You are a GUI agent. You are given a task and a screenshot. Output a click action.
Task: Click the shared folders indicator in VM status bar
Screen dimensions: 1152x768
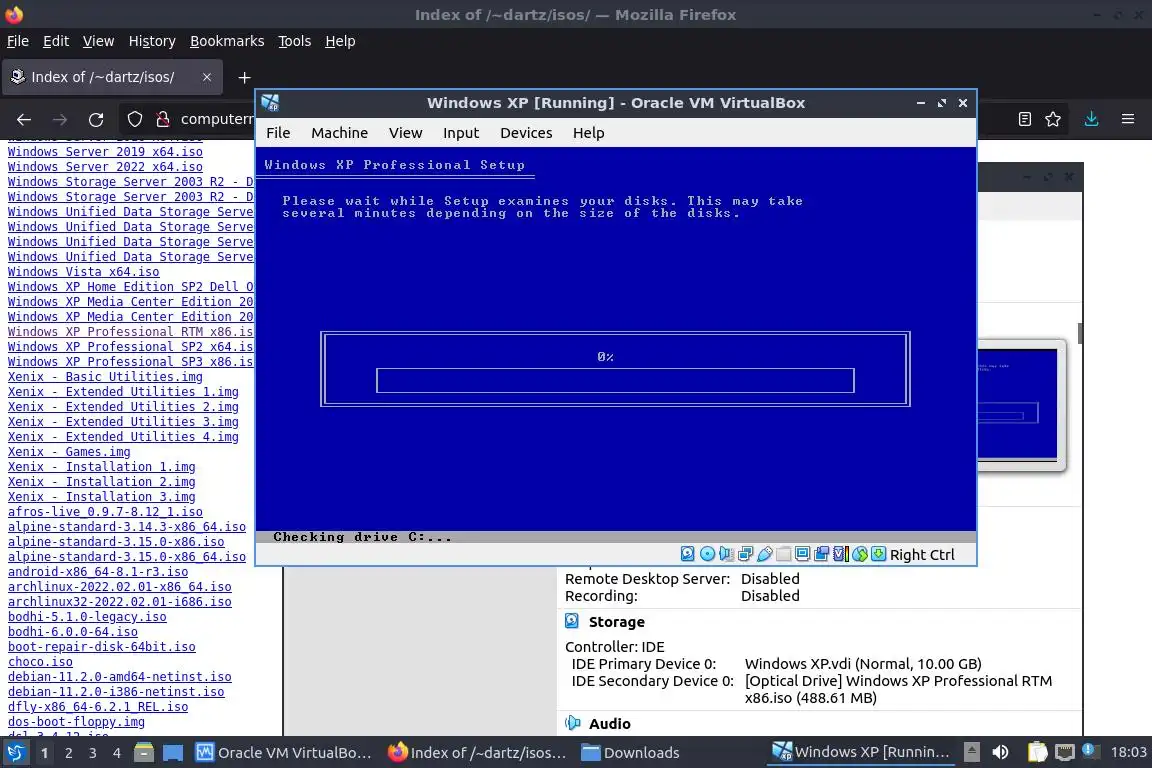click(x=784, y=554)
